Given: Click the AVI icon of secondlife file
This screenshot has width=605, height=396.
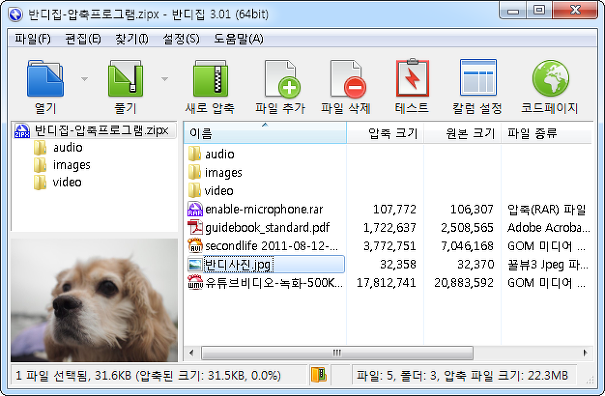Looking at the screenshot, I should click(x=195, y=246).
